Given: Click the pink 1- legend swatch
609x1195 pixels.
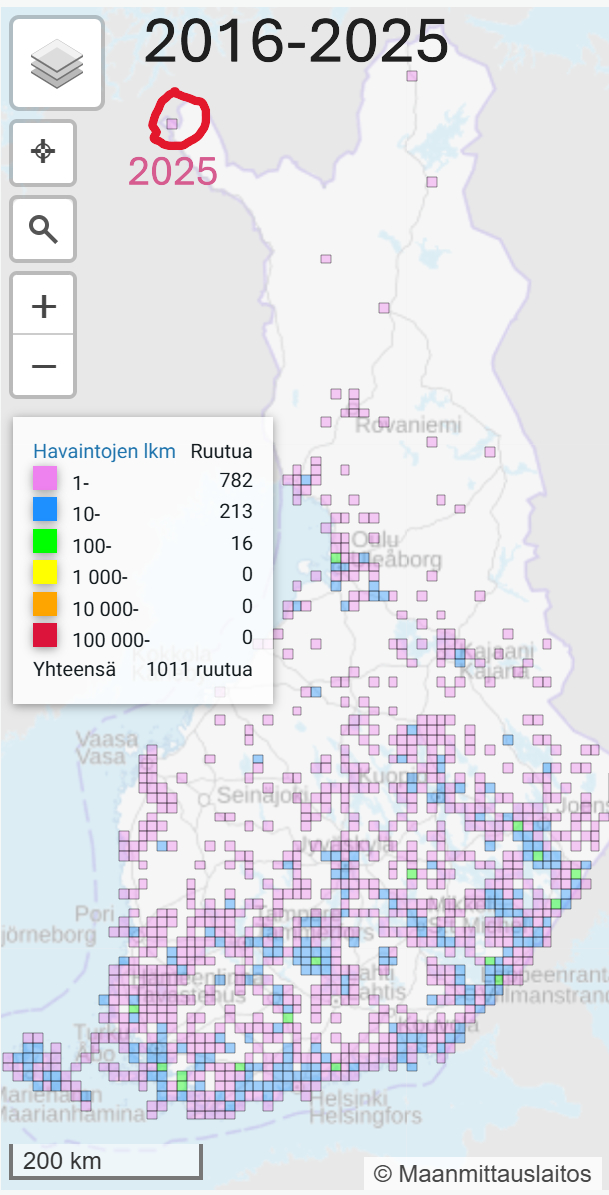Looking at the screenshot, I should click(45, 481).
